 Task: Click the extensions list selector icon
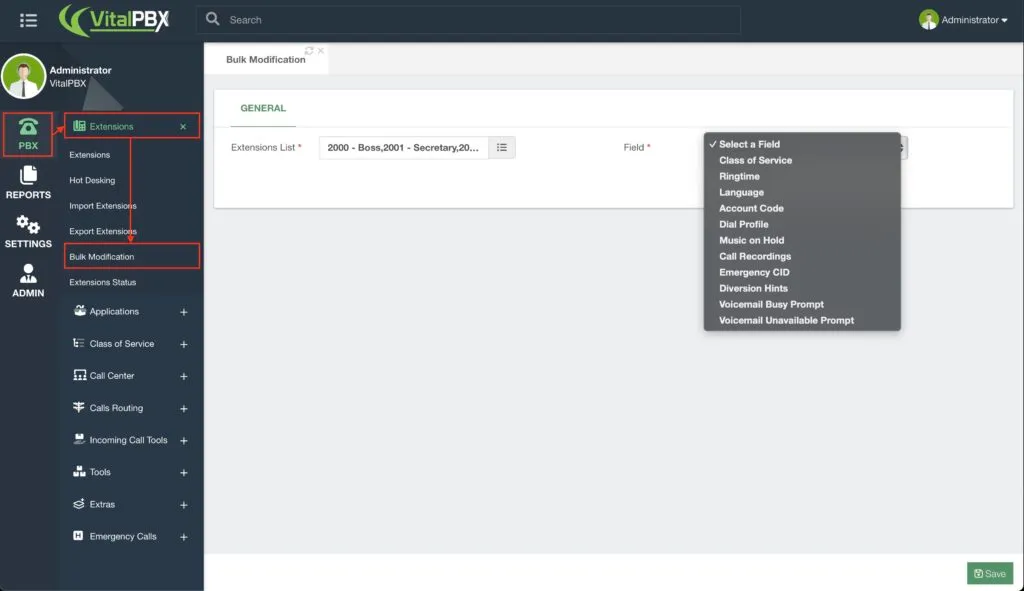[502, 148]
